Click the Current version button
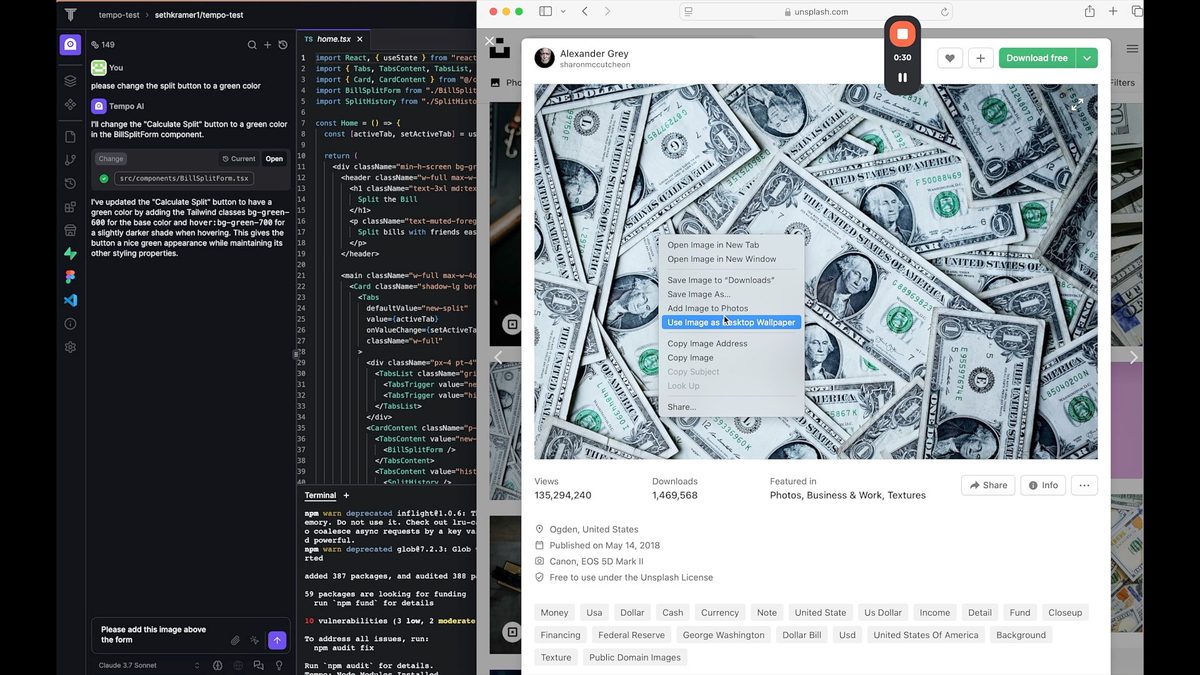 tap(239, 159)
